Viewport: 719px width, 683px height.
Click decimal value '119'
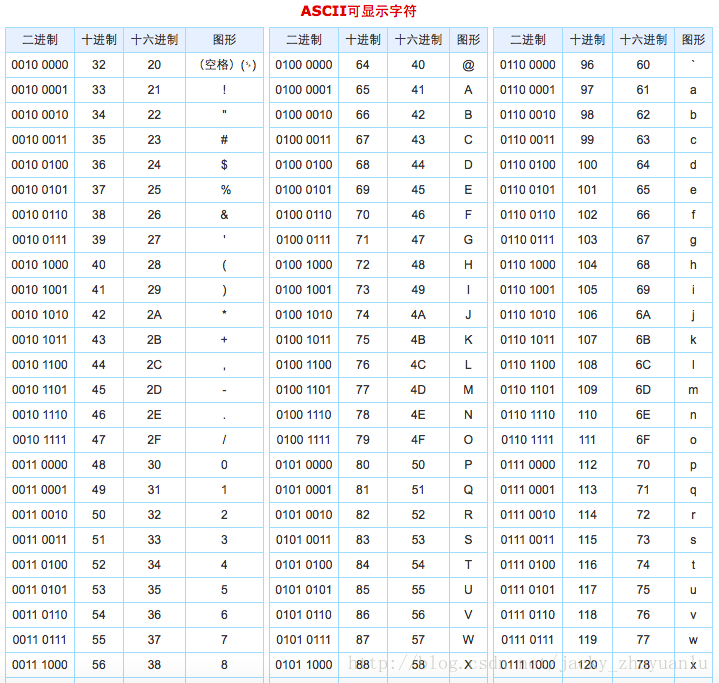pos(587,639)
